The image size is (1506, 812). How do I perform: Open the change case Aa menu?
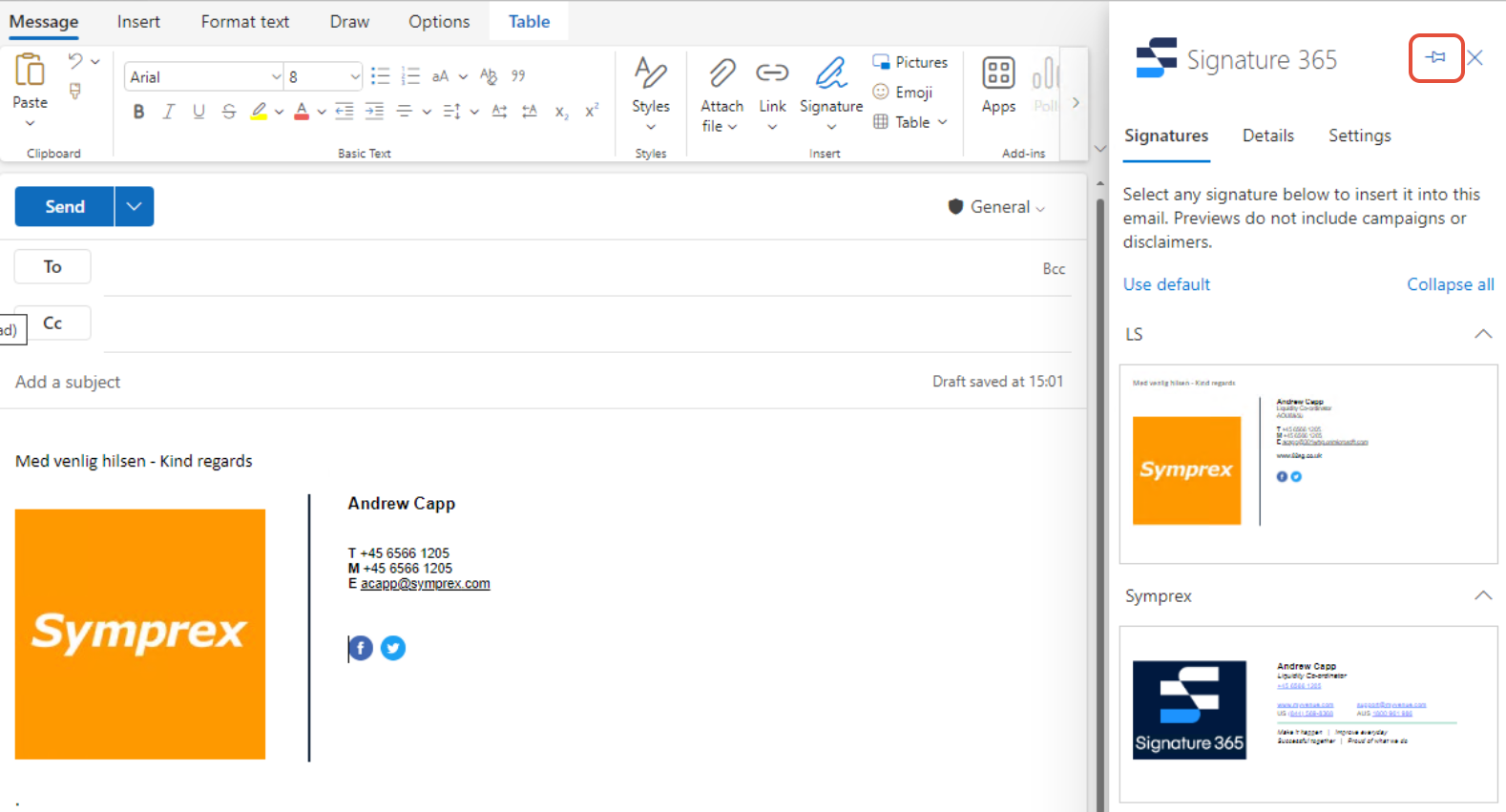pos(450,76)
